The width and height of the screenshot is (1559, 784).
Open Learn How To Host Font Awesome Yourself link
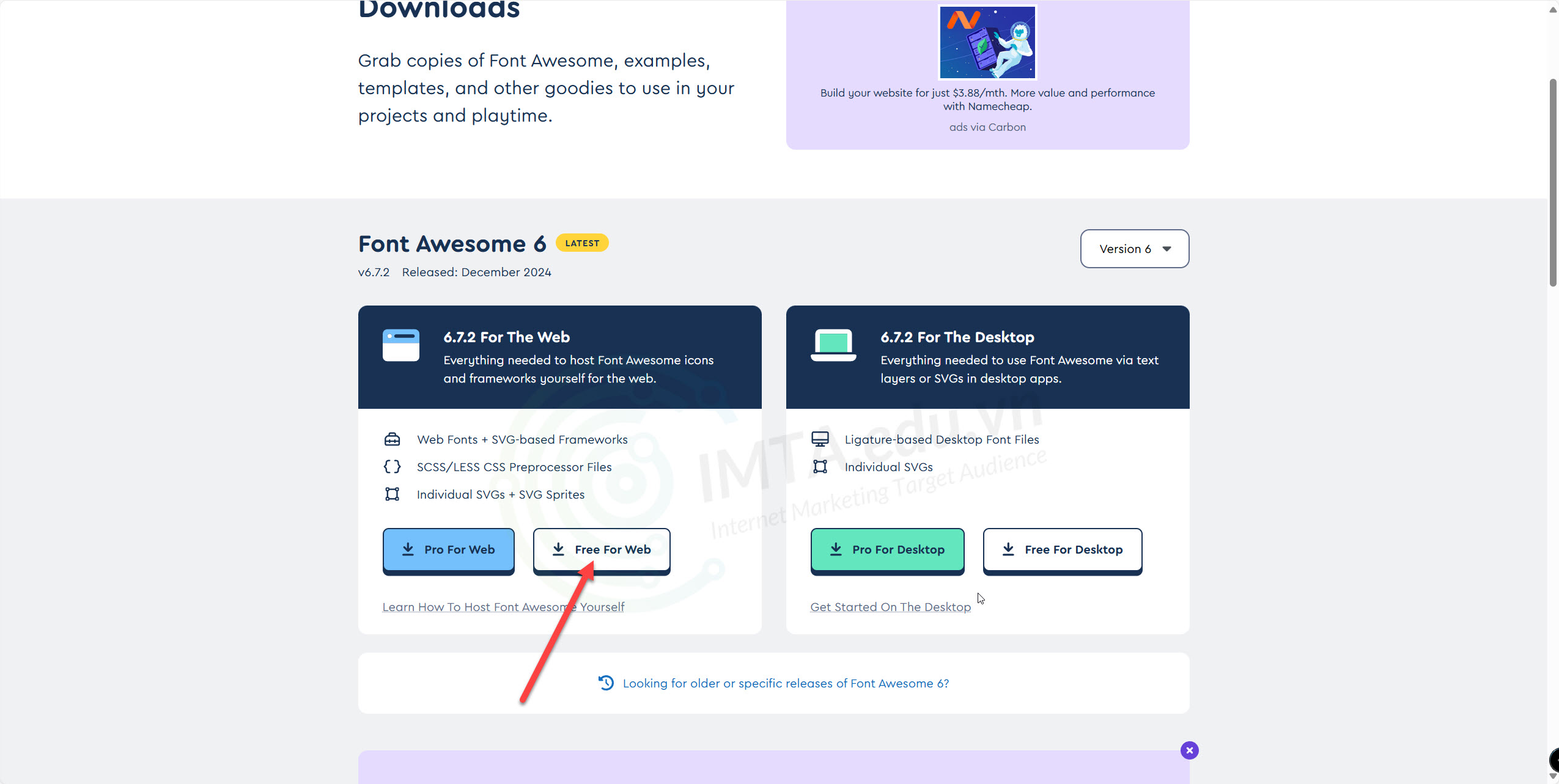coord(503,607)
